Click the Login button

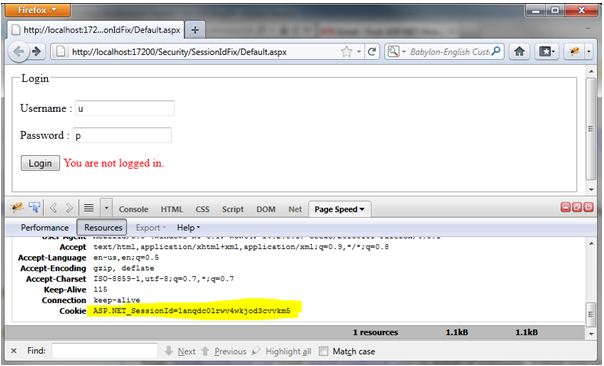coord(40,163)
